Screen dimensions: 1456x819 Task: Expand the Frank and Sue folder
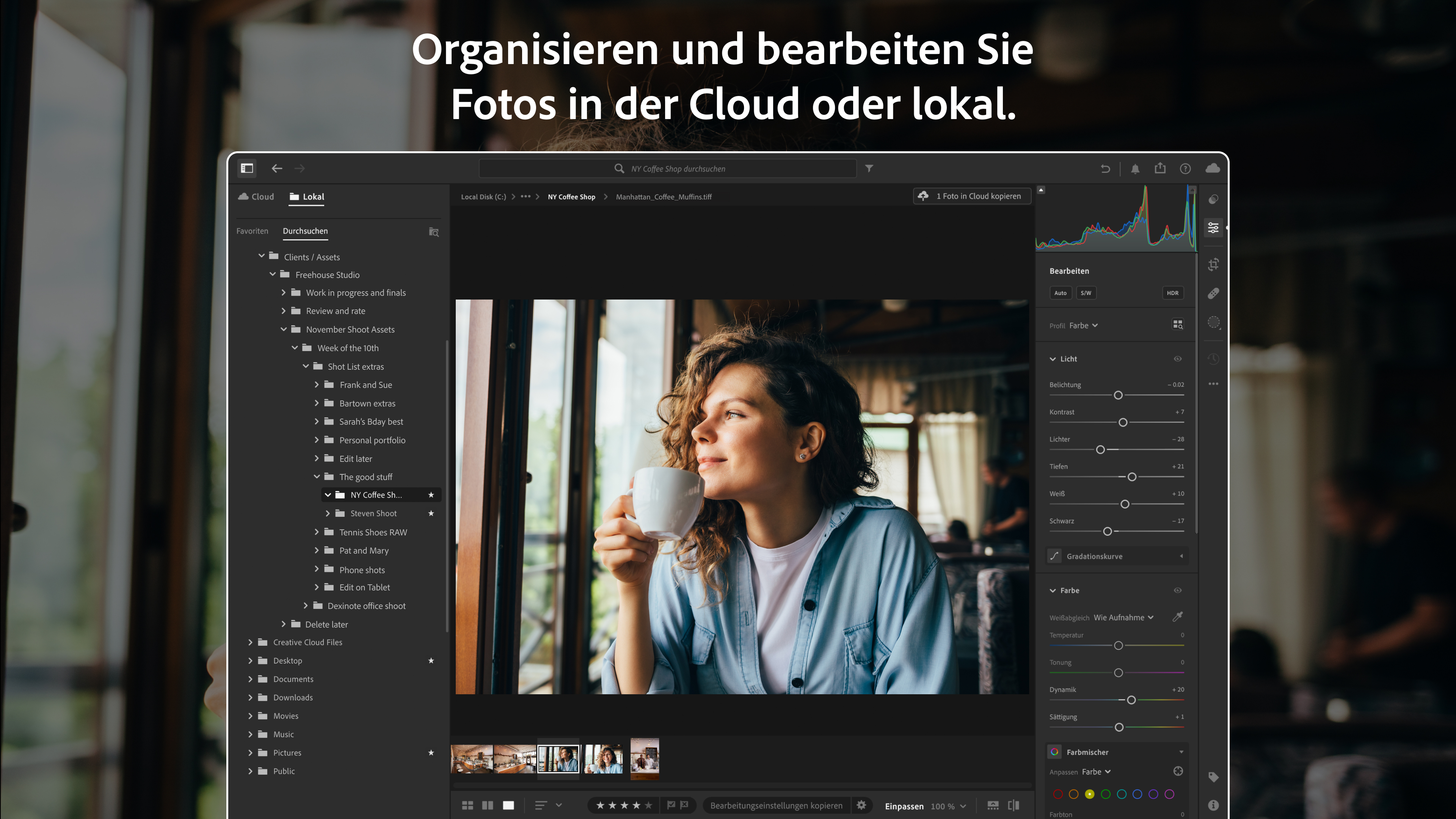coord(317,384)
